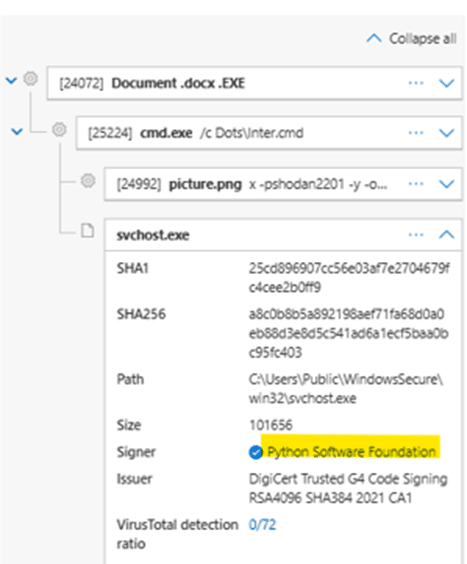
Task: Select the gear icon beside cmd.exe
Action: coord(59,129)
